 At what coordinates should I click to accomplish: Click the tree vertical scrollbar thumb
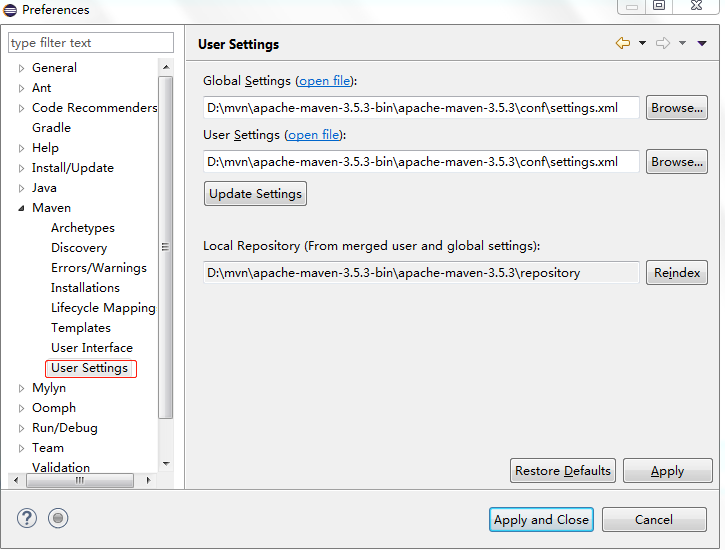click(x=166, y=247)
